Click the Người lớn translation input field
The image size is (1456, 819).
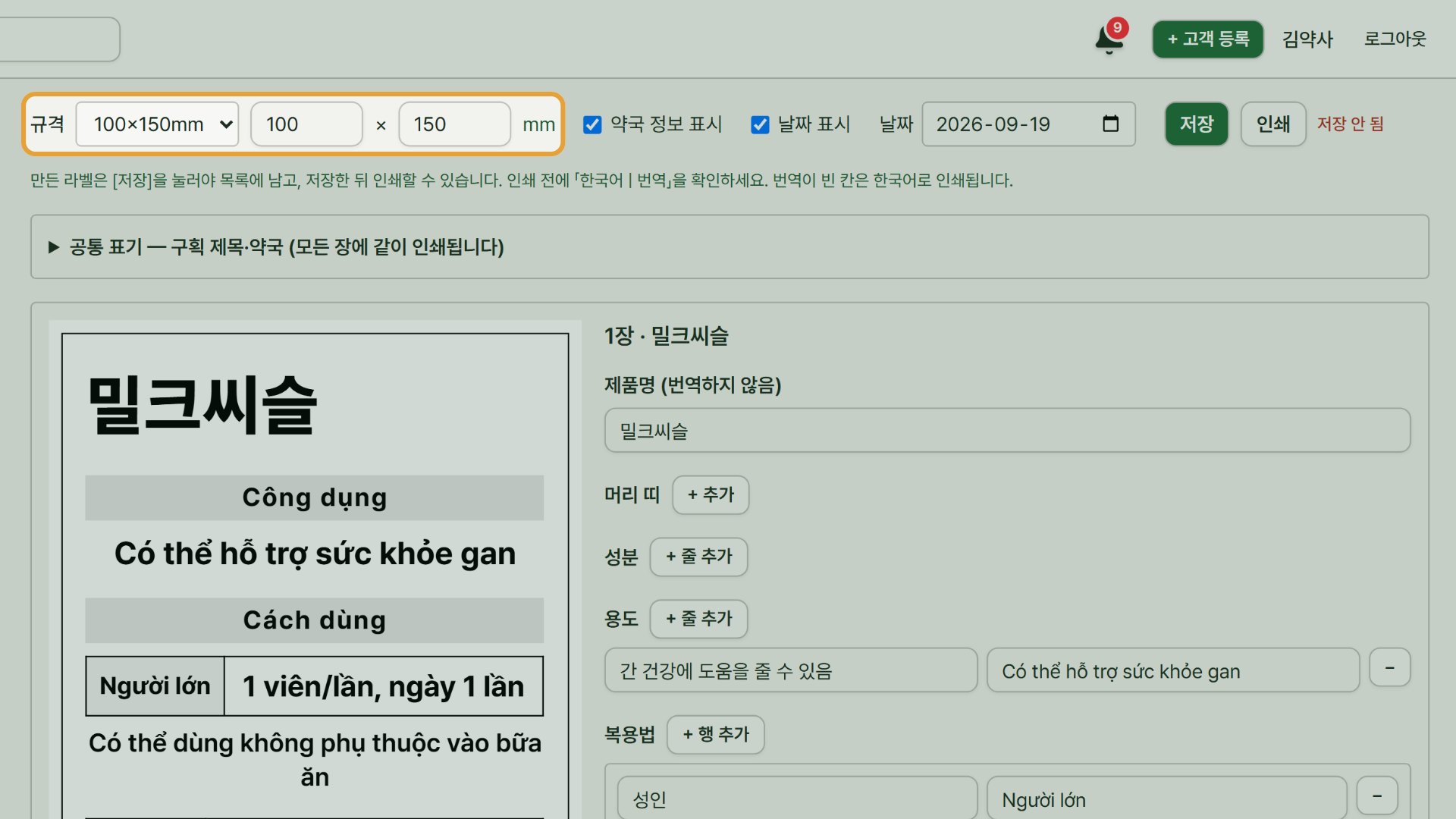point(1167,799)
